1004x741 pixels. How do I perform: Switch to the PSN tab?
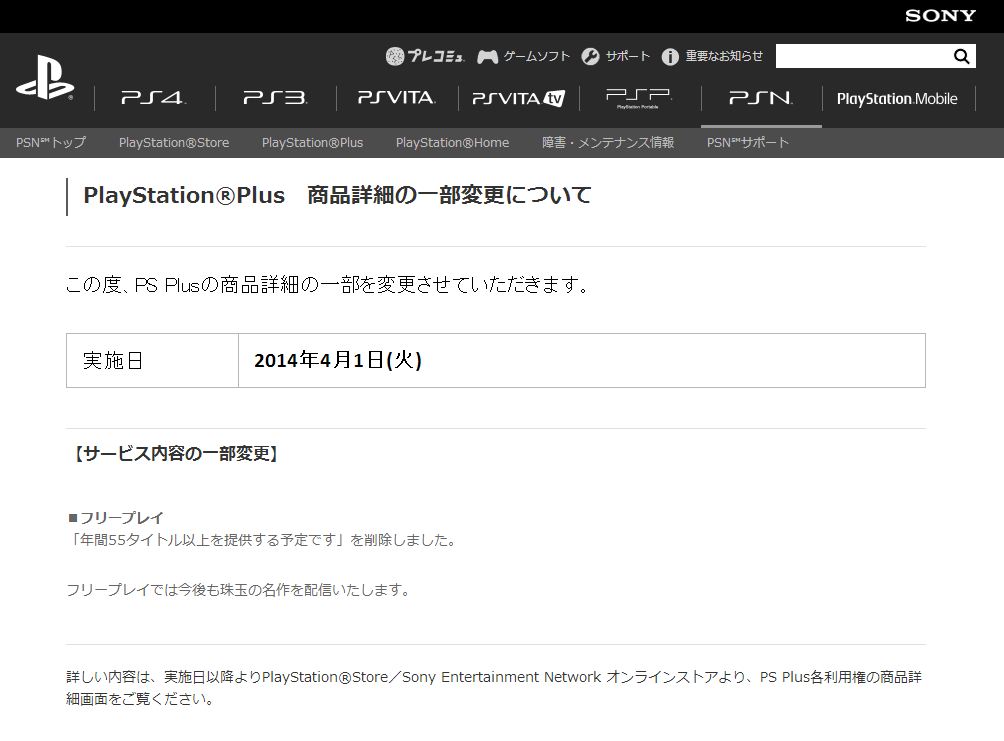[761, 98]
